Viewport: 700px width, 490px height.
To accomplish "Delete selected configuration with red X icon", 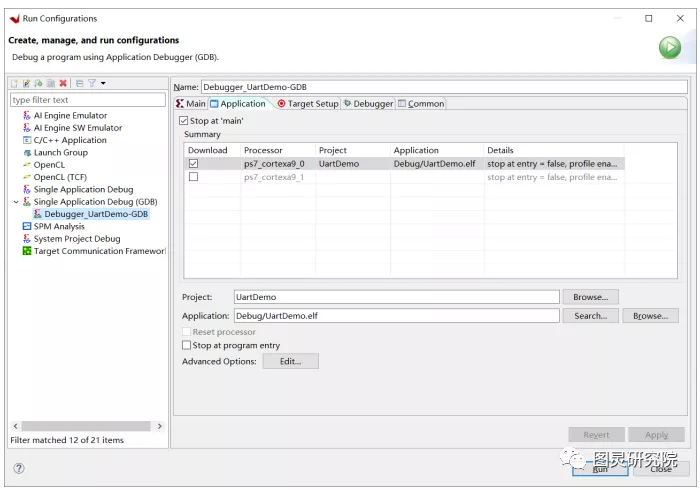I will (63, 83).
